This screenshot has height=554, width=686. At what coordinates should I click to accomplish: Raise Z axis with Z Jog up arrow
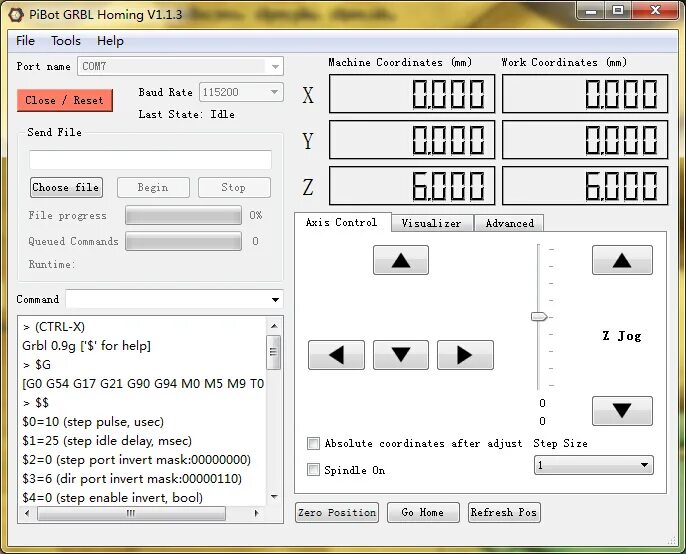tap(622, 260)
